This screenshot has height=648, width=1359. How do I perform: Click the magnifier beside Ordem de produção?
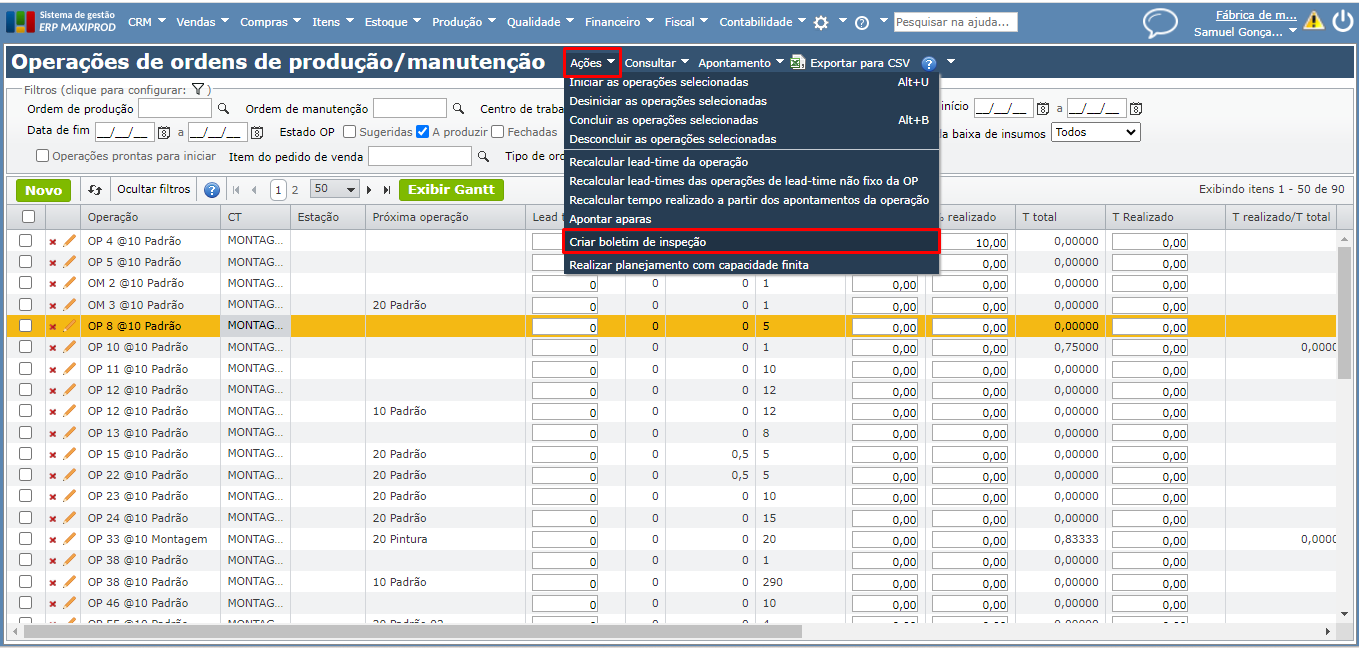point(224,109)
